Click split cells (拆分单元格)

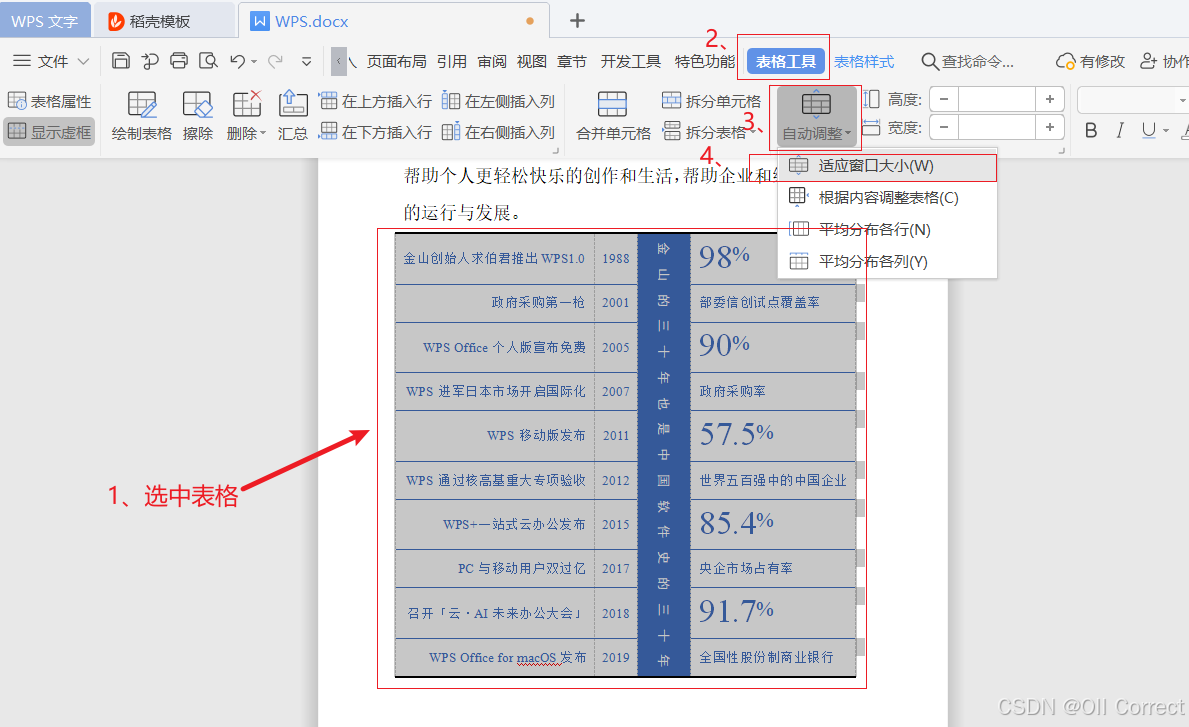[711, 101]
